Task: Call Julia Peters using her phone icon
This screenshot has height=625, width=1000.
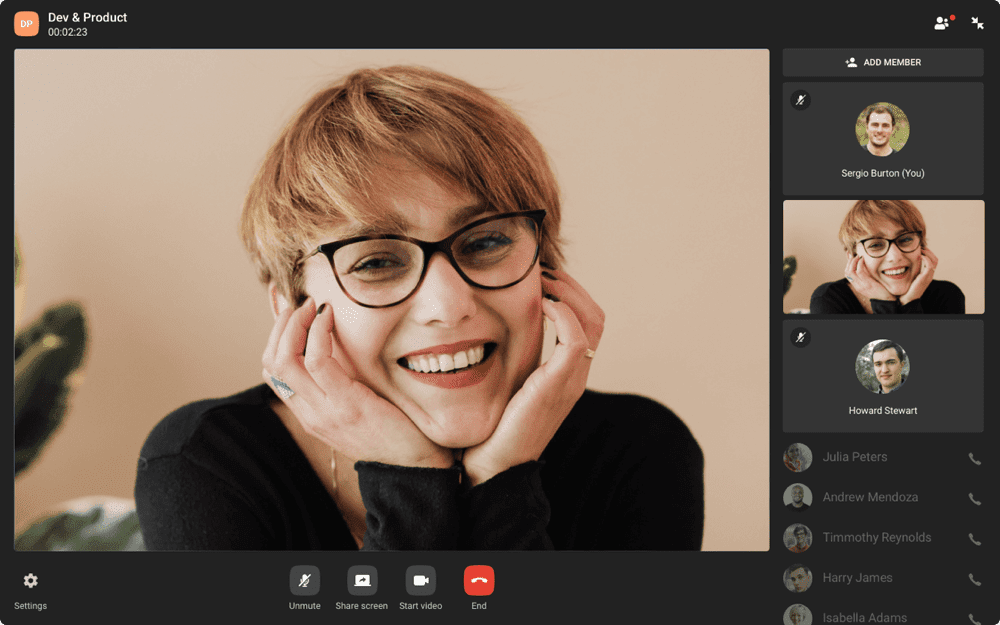Action: click(974, 457)
